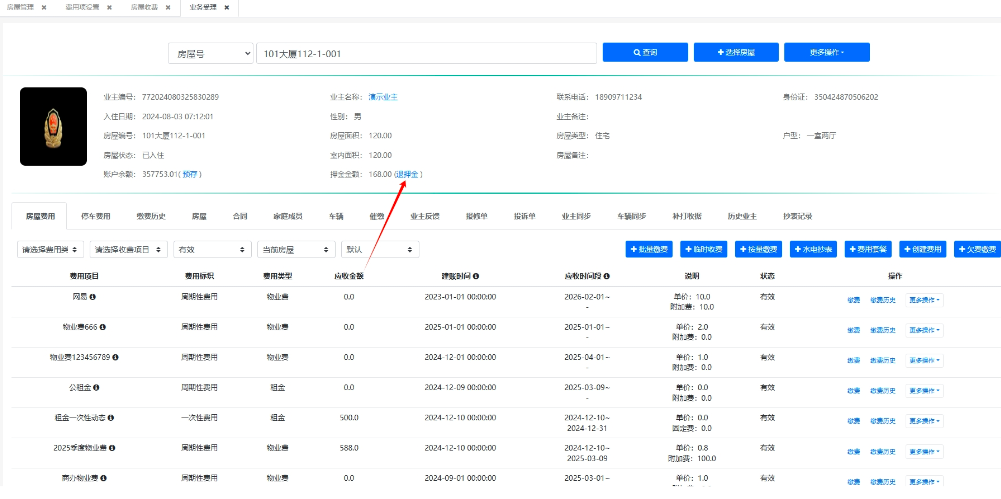Open the 当前房屋 filter dropdown
Viewport: 1001px width, 499px height.
(294, 249)
